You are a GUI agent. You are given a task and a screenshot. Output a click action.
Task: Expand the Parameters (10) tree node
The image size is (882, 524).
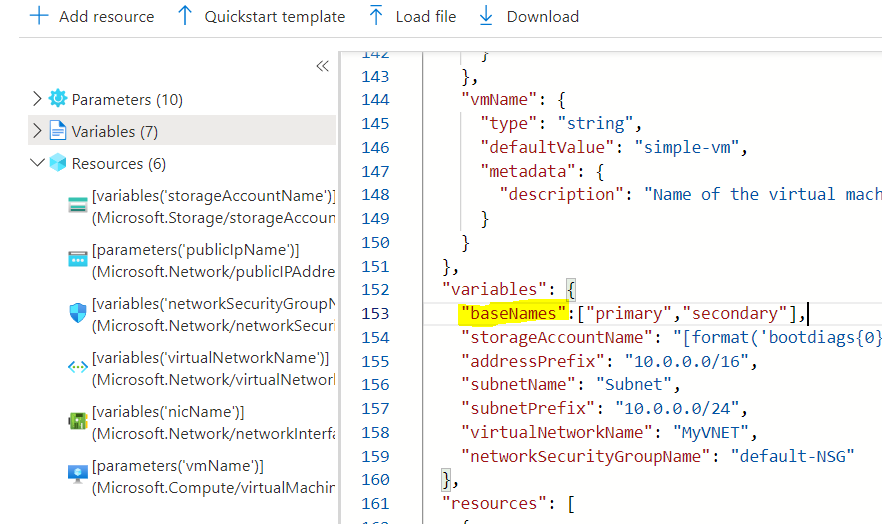(37, 99)
